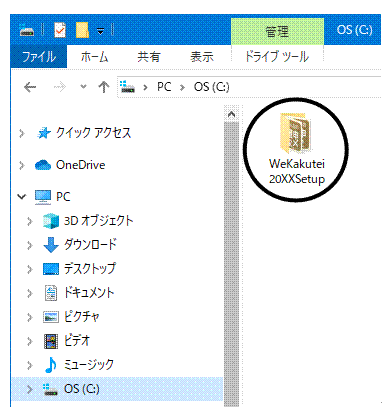Select PC in navigation pane
Viewport: 387px width, 417px height.
click(63, 197)
